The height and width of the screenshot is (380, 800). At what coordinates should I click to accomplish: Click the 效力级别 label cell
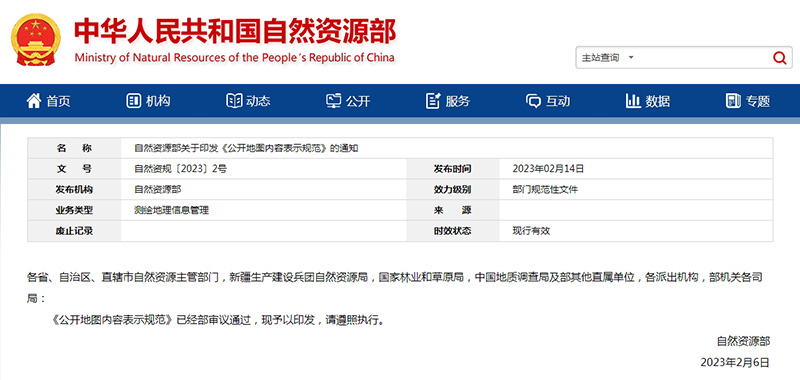pos(453,189)
